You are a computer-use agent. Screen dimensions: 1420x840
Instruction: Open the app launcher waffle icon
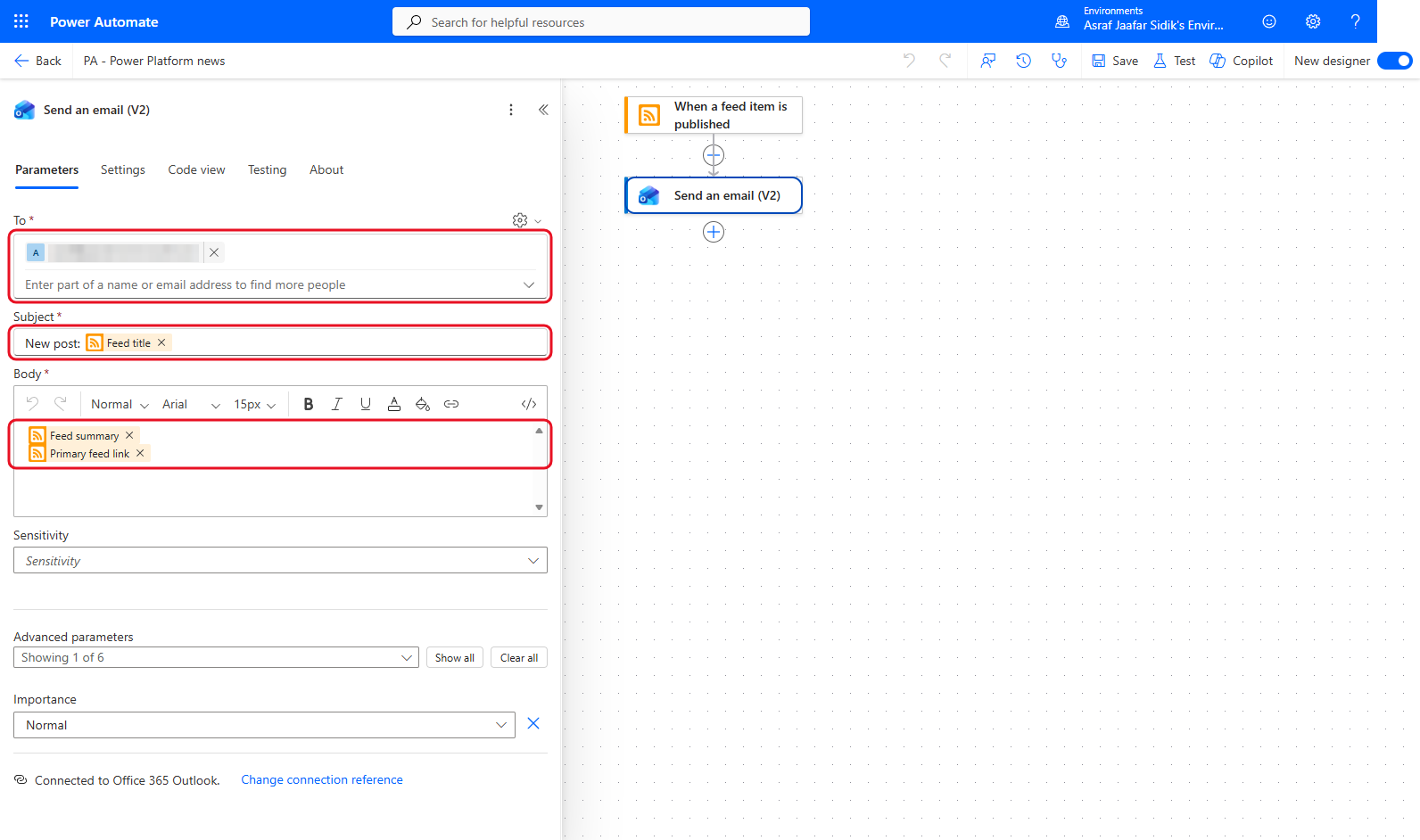point(21,21)
